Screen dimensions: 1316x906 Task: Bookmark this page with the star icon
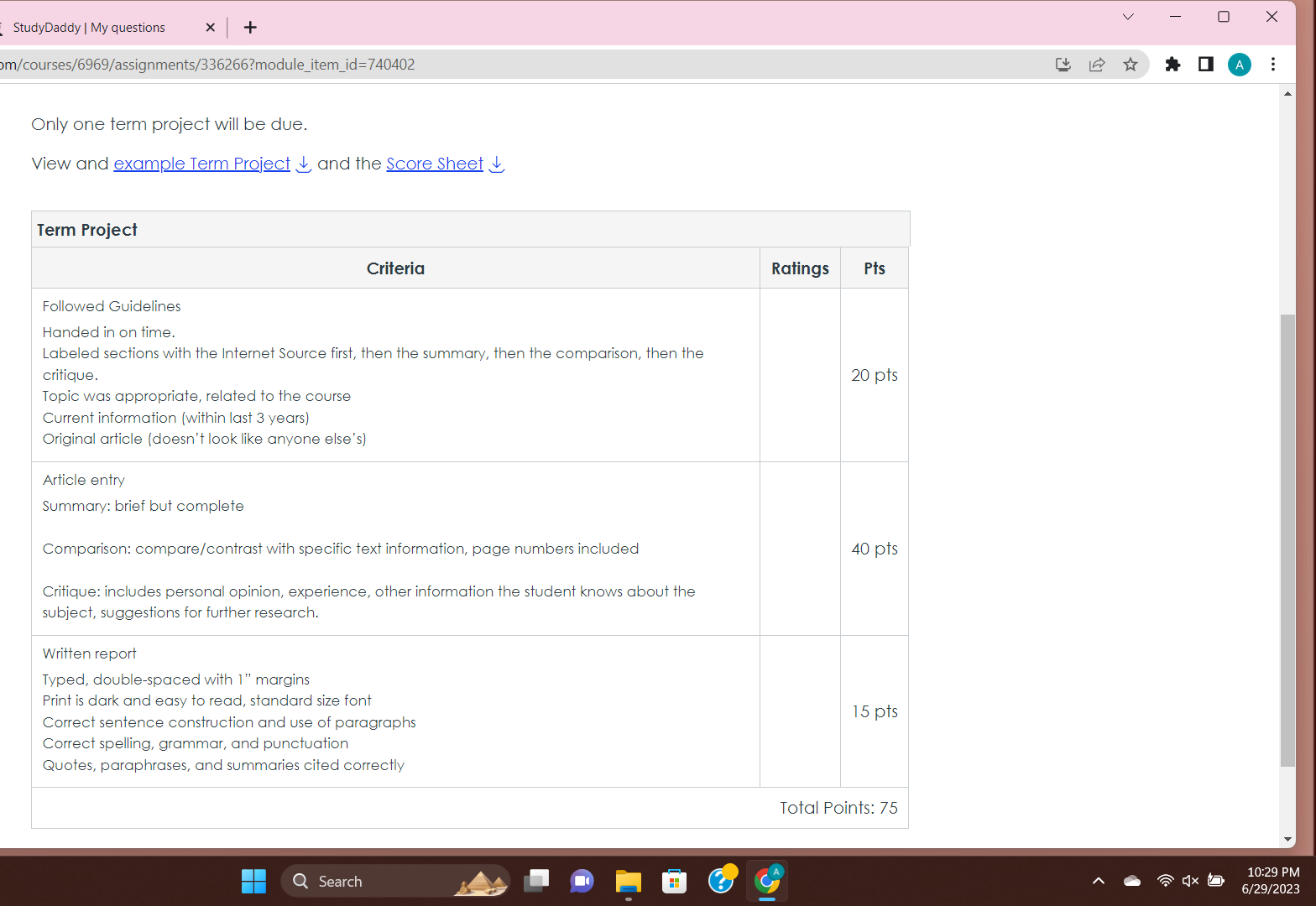[1131, 65]
